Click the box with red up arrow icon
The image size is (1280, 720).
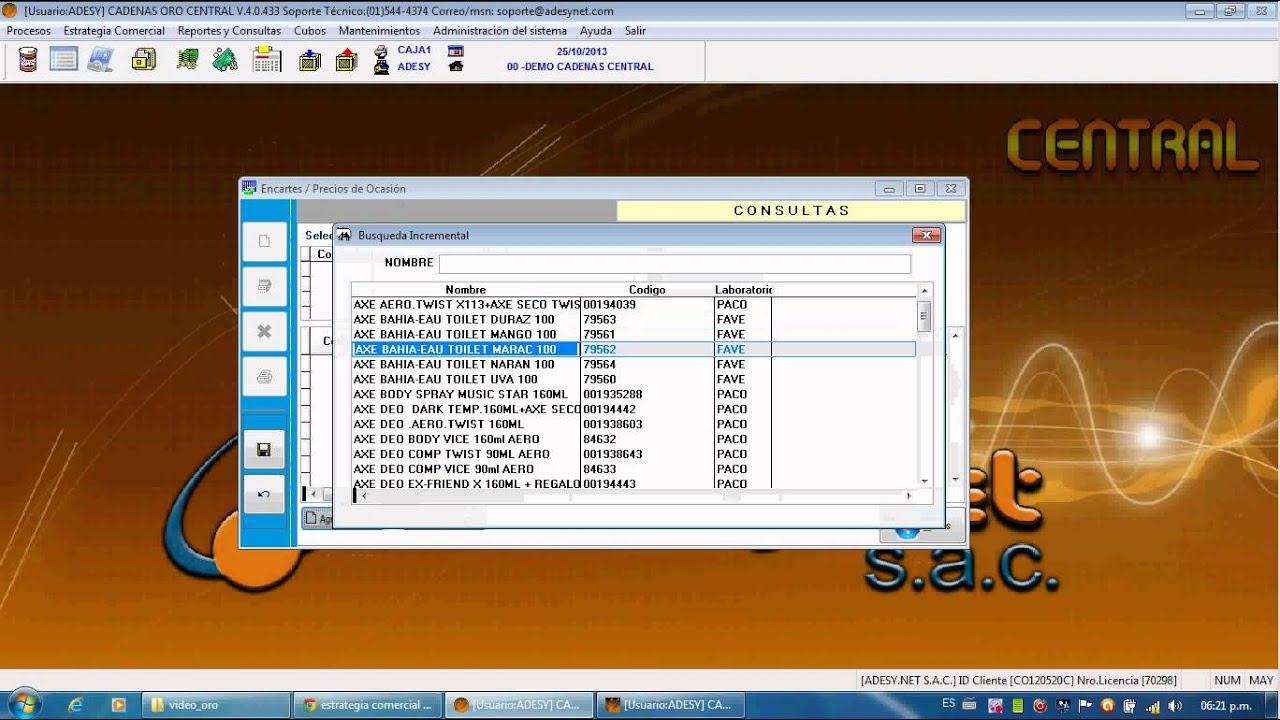click(346, 60)
